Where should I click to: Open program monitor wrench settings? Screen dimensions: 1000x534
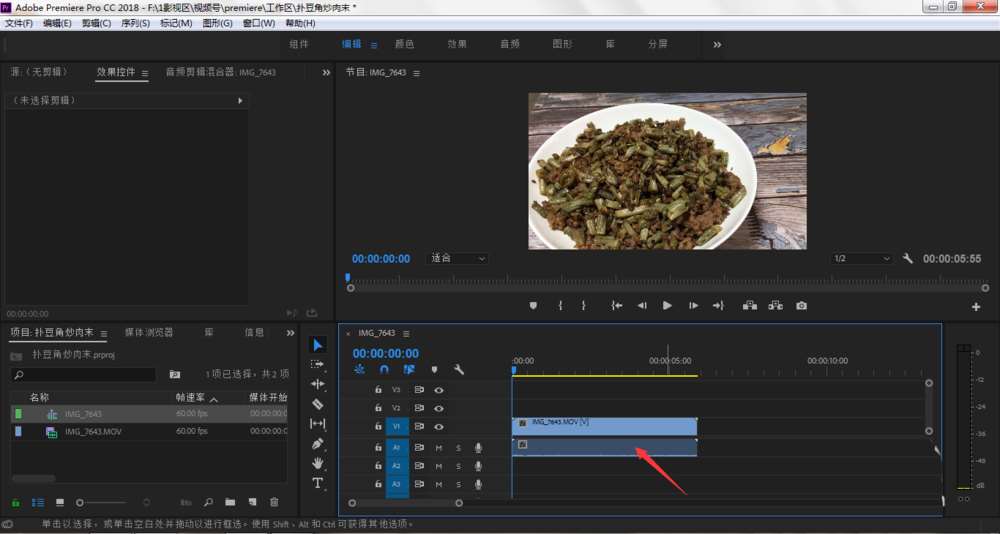pyautogui.click(x=908, y=258)
